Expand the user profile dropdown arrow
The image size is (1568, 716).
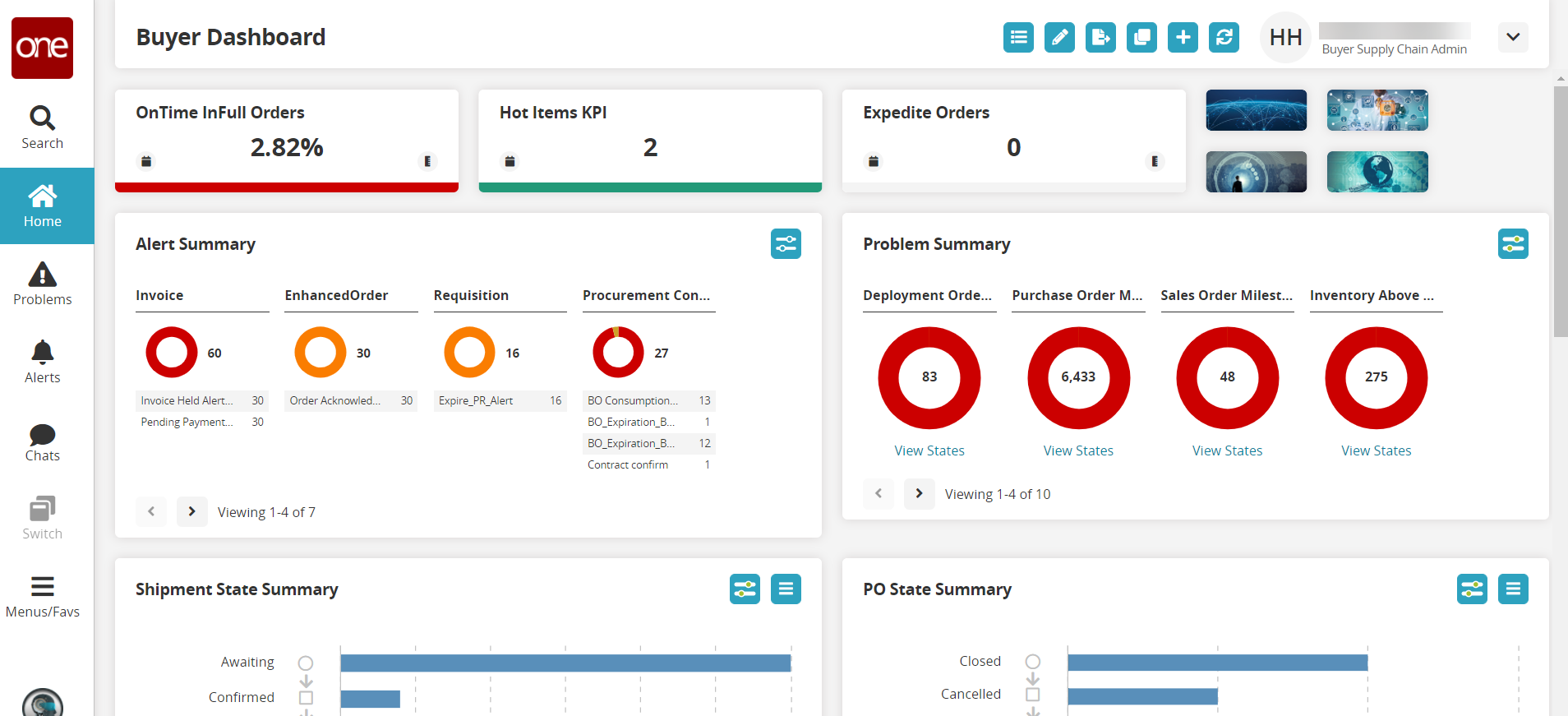tap(1513, 37)
